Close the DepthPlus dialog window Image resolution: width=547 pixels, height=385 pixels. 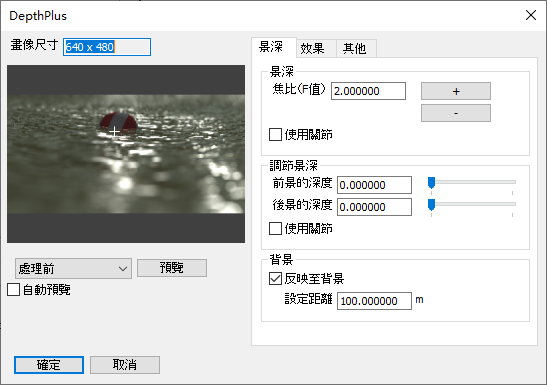pyautogui.click(x=531, y=15)
